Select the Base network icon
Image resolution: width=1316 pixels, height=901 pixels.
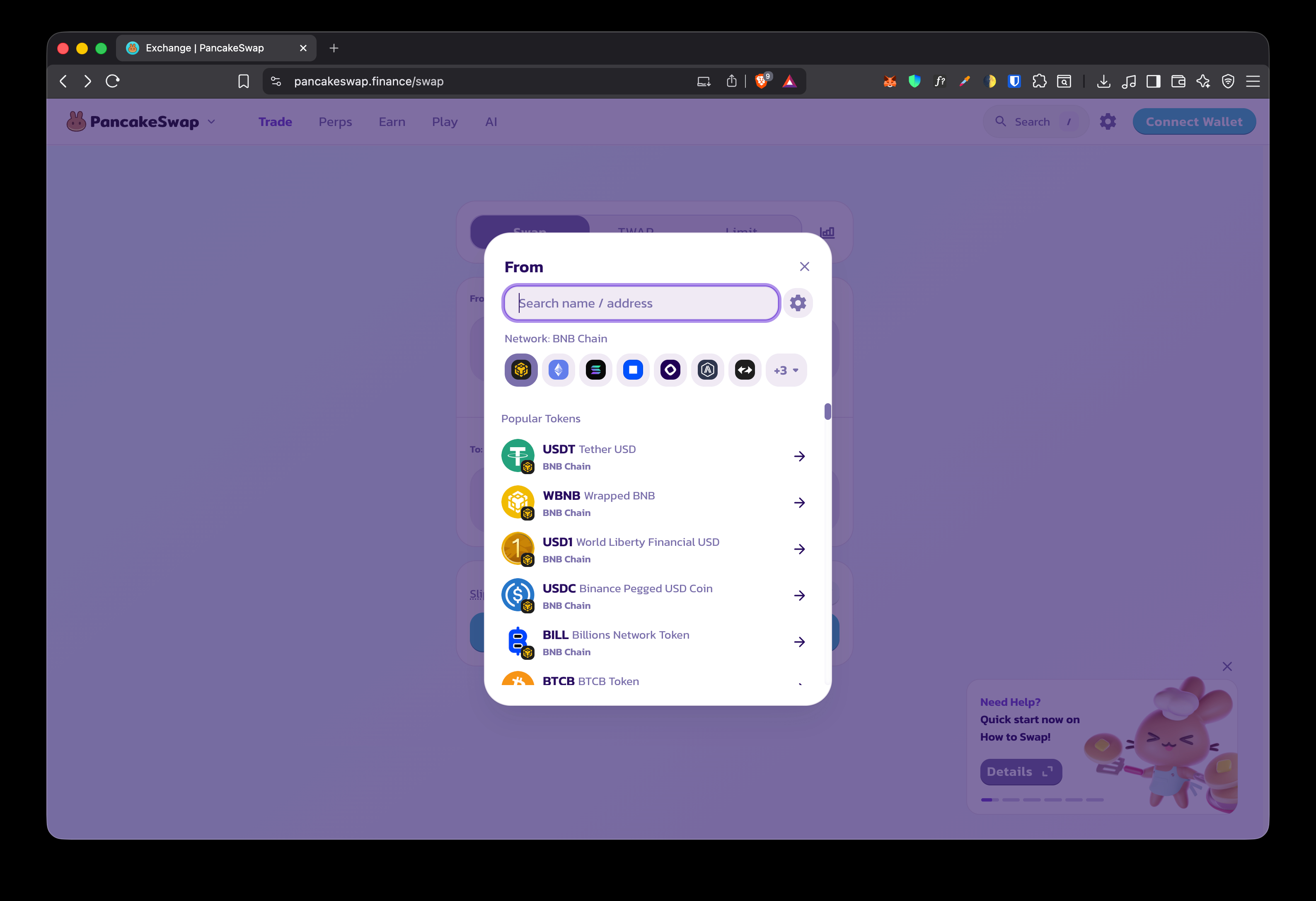[x=633, y=370]
